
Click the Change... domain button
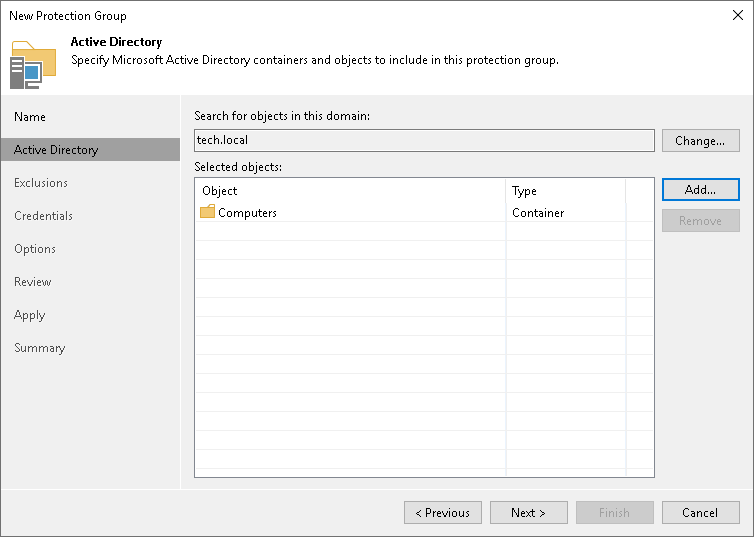pos(700,141)
